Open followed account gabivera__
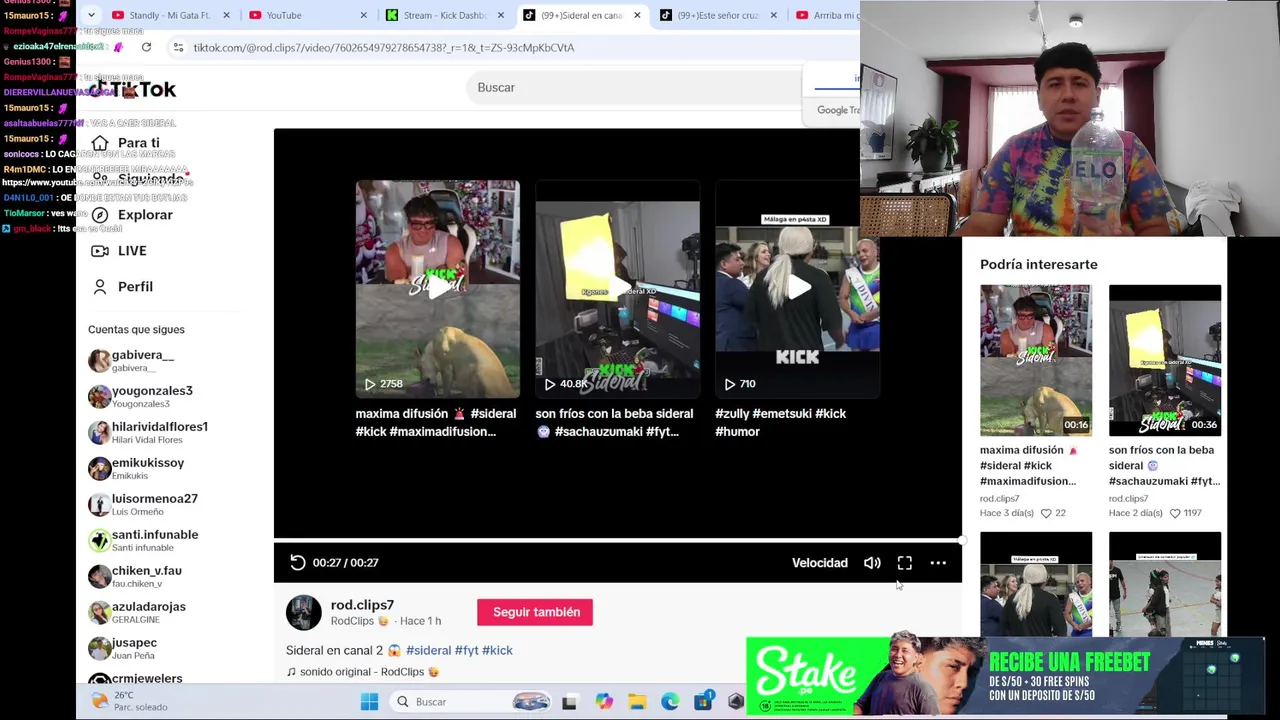This screenshot has width=1280, height=720. pyautogui.click(x=131, y=361)
